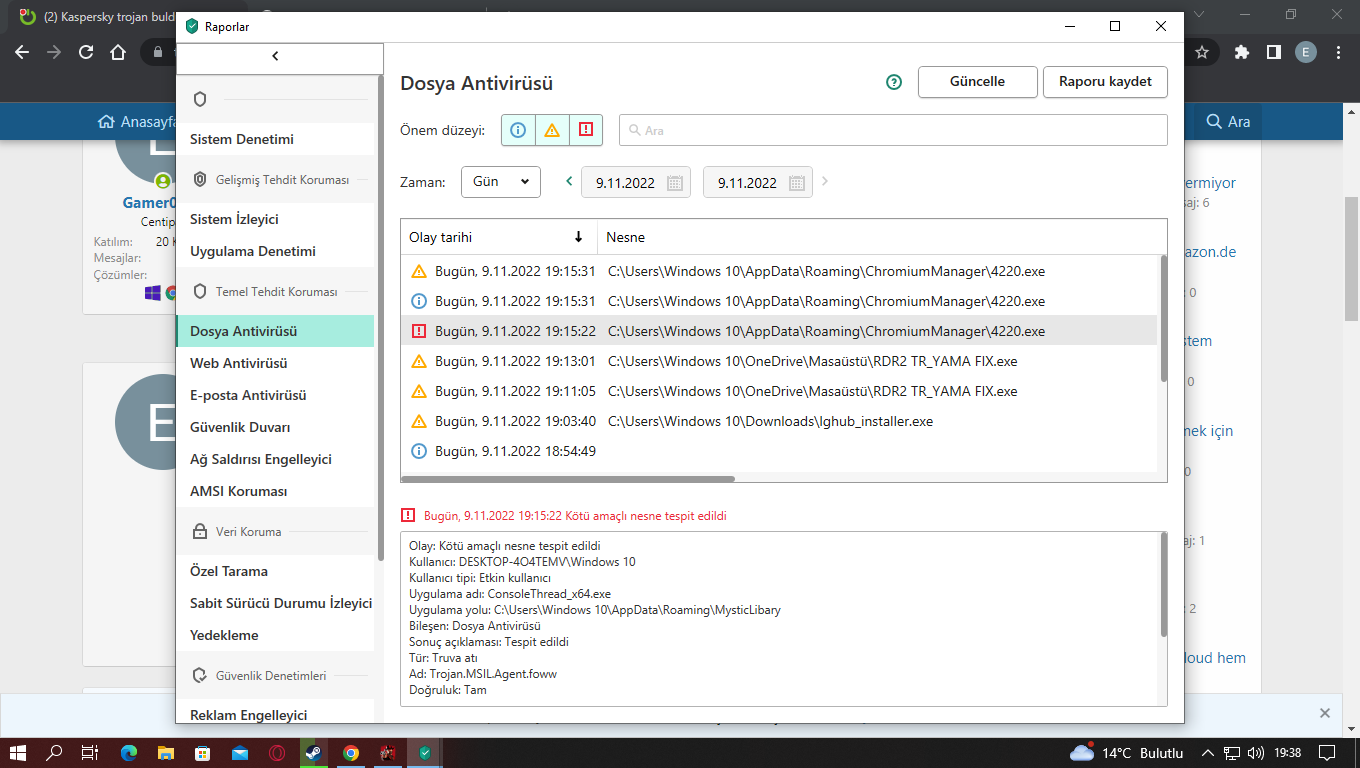Click the event details pane scrollbar

tap(1163, 585)
